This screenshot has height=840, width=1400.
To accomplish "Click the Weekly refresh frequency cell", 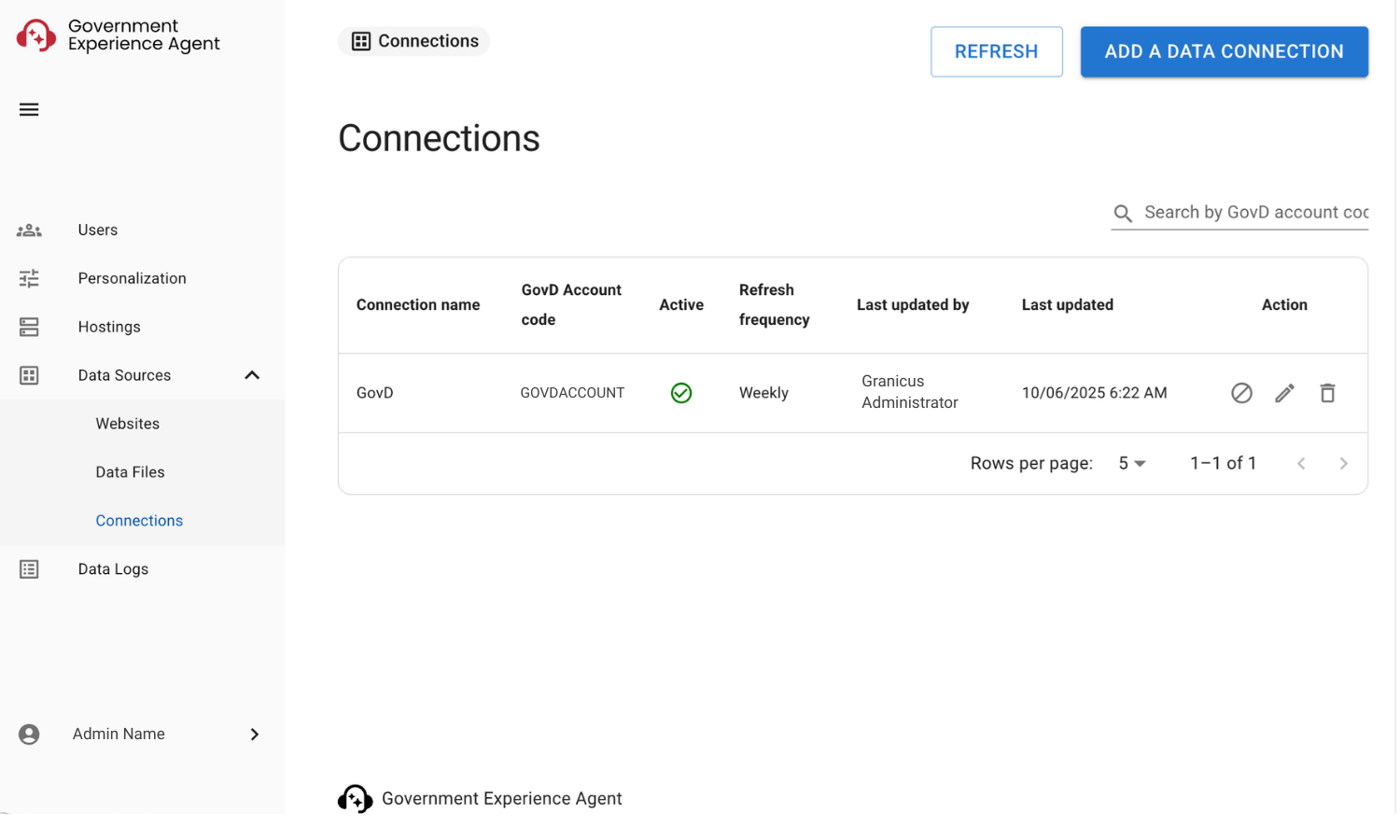I will 763,393.
